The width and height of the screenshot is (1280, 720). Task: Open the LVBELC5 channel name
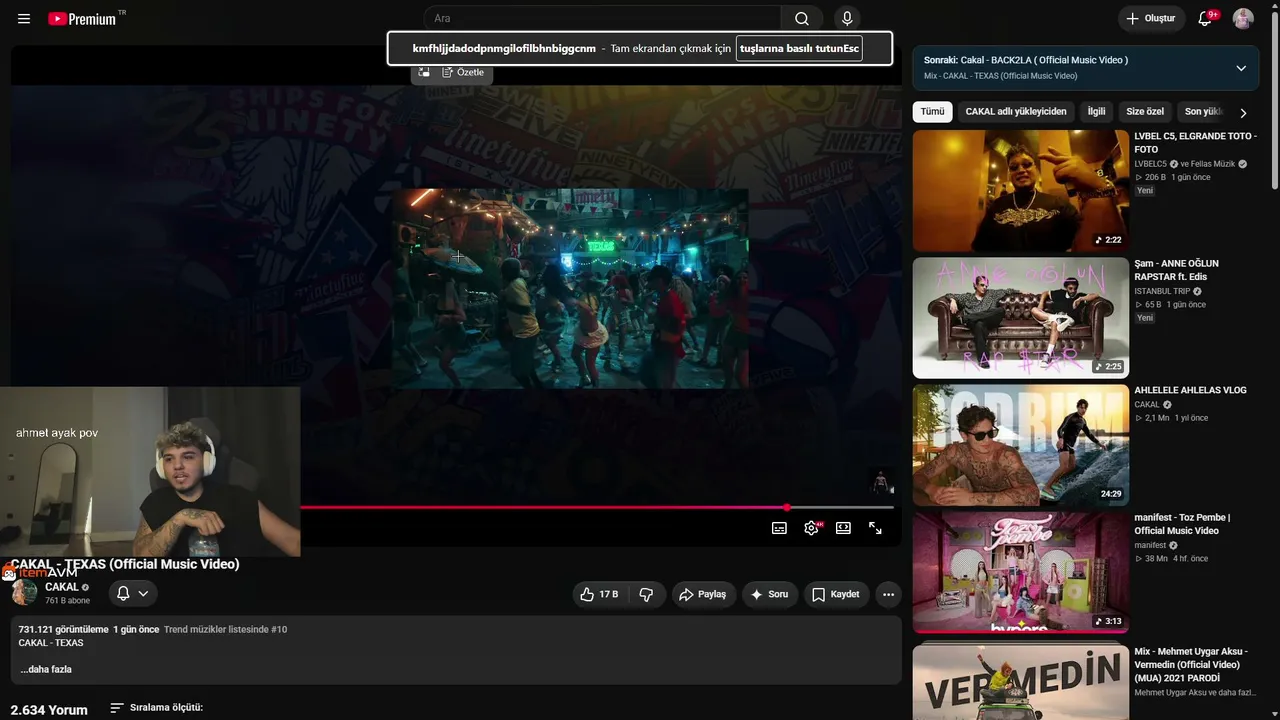[x=1150, y=164]
